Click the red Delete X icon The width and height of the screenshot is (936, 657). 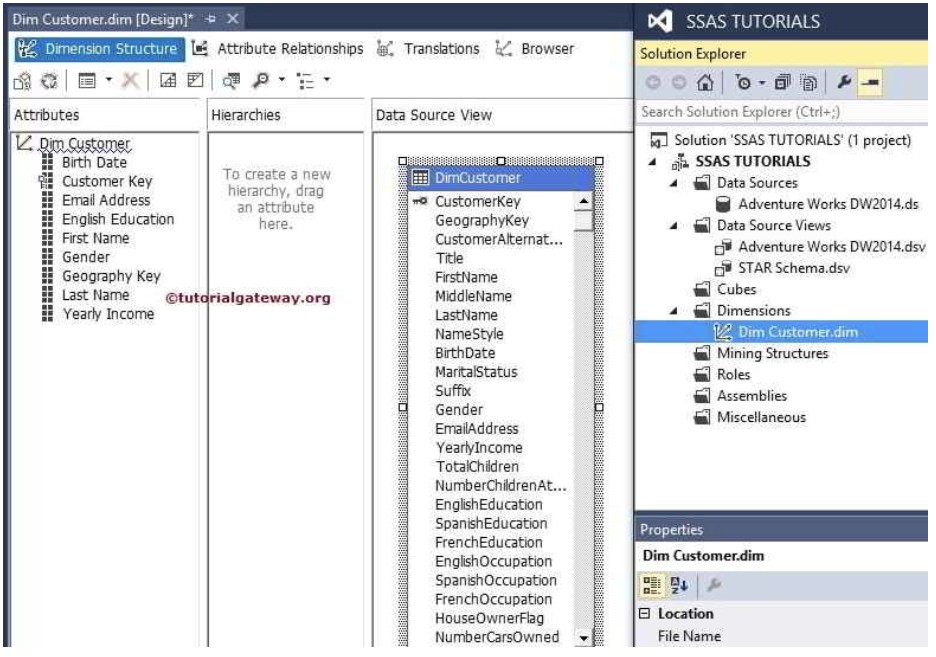point(130,80)
